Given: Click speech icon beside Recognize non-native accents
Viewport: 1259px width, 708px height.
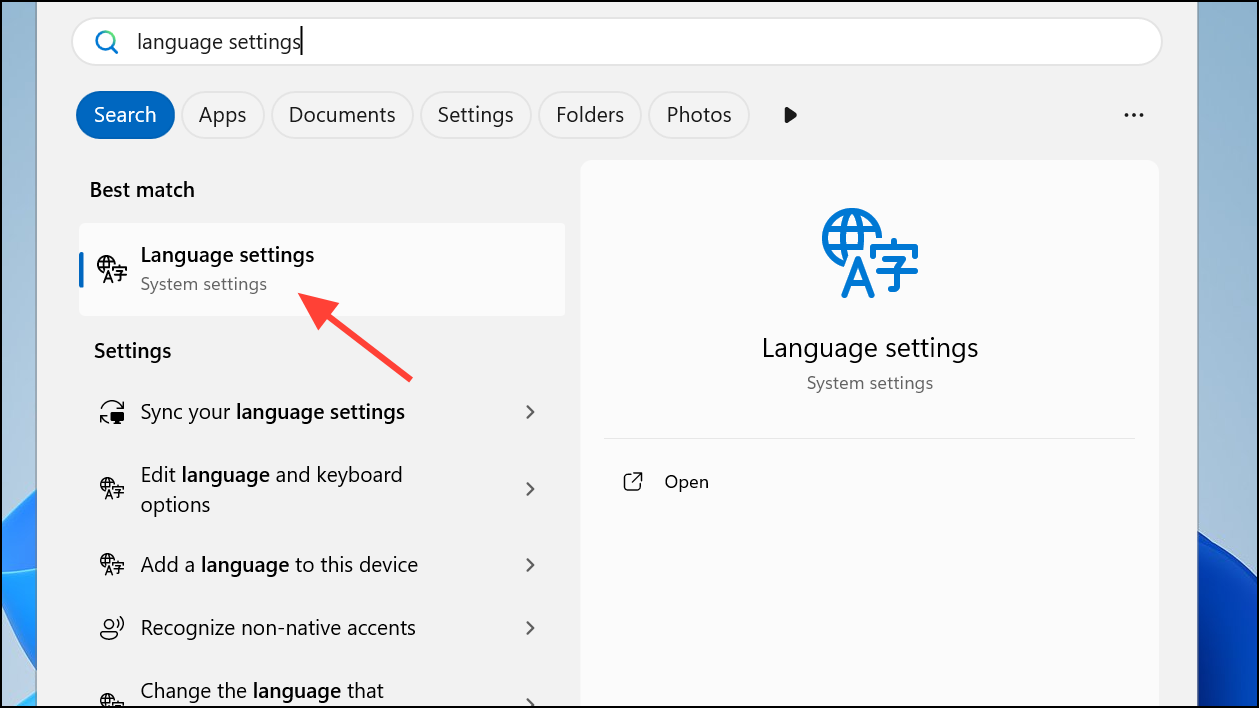Looking at the screenshot, I should 111,628.
